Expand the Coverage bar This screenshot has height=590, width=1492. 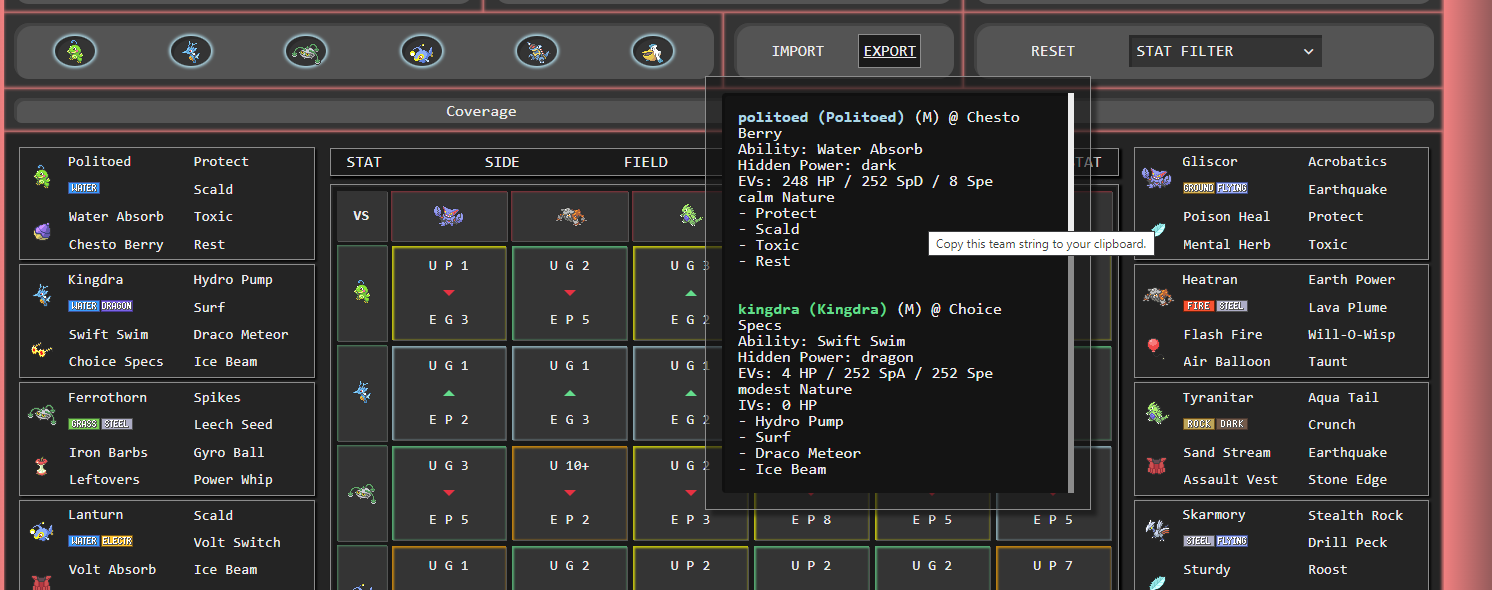(x=725, y=111)
